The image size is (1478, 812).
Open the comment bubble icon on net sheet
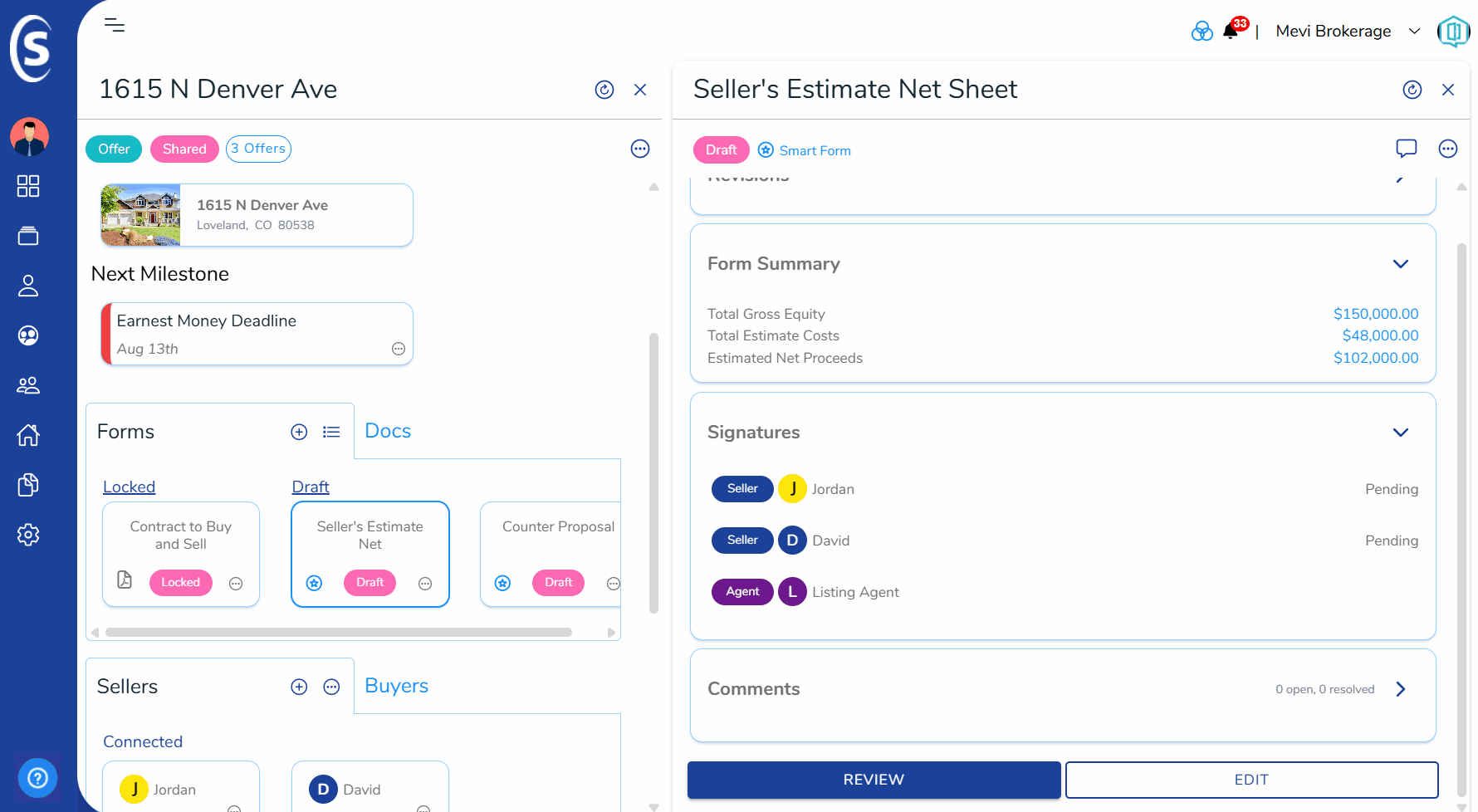(x=1406, y=149)
